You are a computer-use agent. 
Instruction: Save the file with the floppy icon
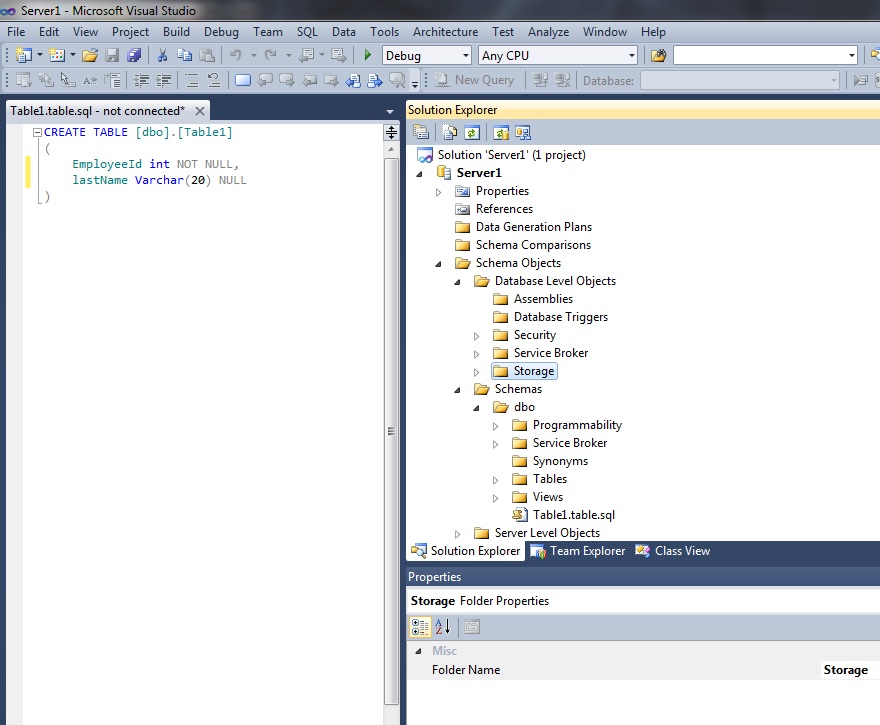(x=112, y=55)
